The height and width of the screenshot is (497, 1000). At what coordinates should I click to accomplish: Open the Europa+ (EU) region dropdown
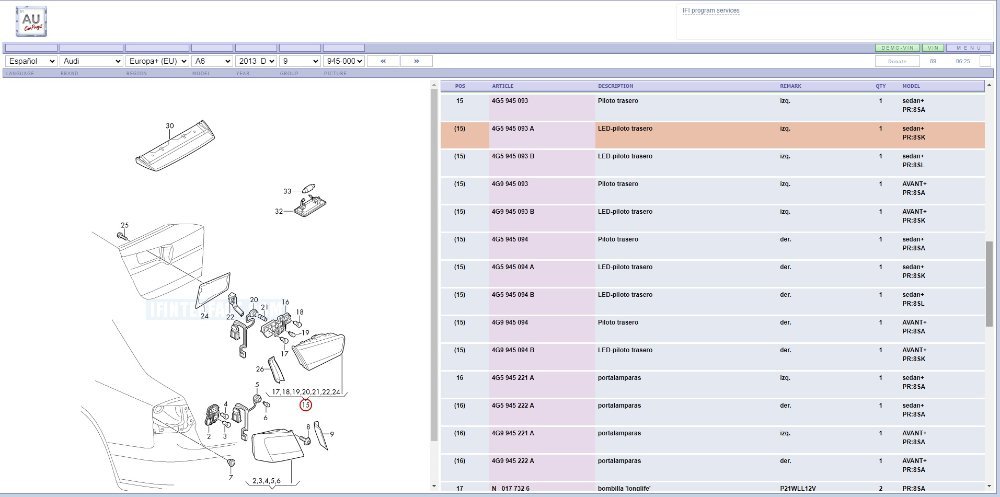coord(157,61)
